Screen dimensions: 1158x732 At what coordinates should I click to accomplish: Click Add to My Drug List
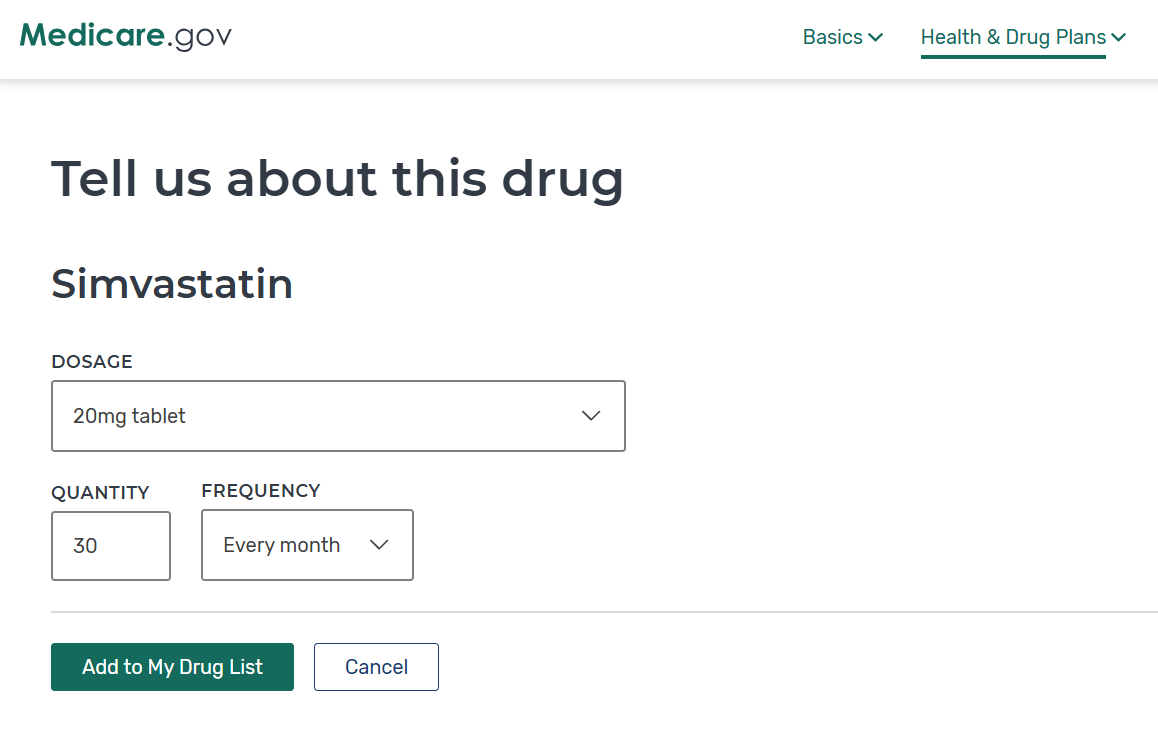172,667
